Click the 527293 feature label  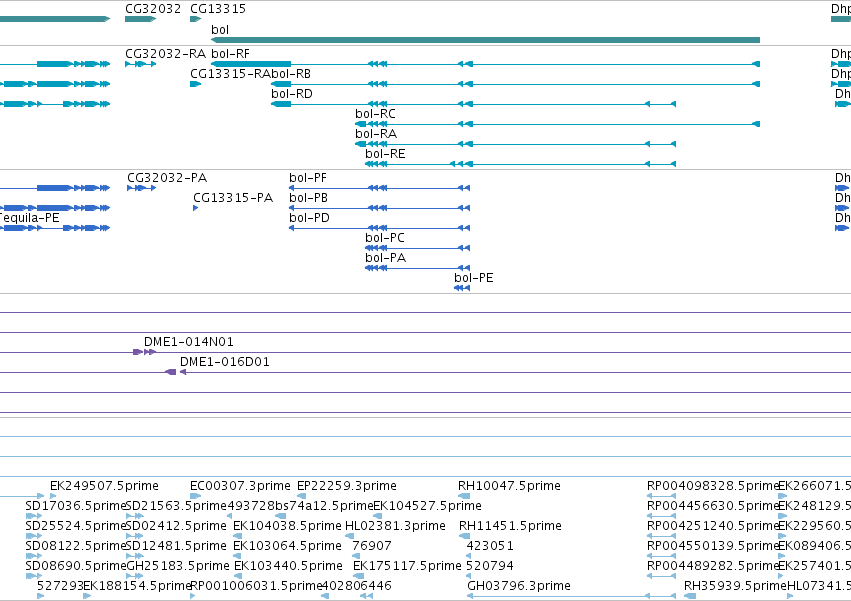(60, 586)
